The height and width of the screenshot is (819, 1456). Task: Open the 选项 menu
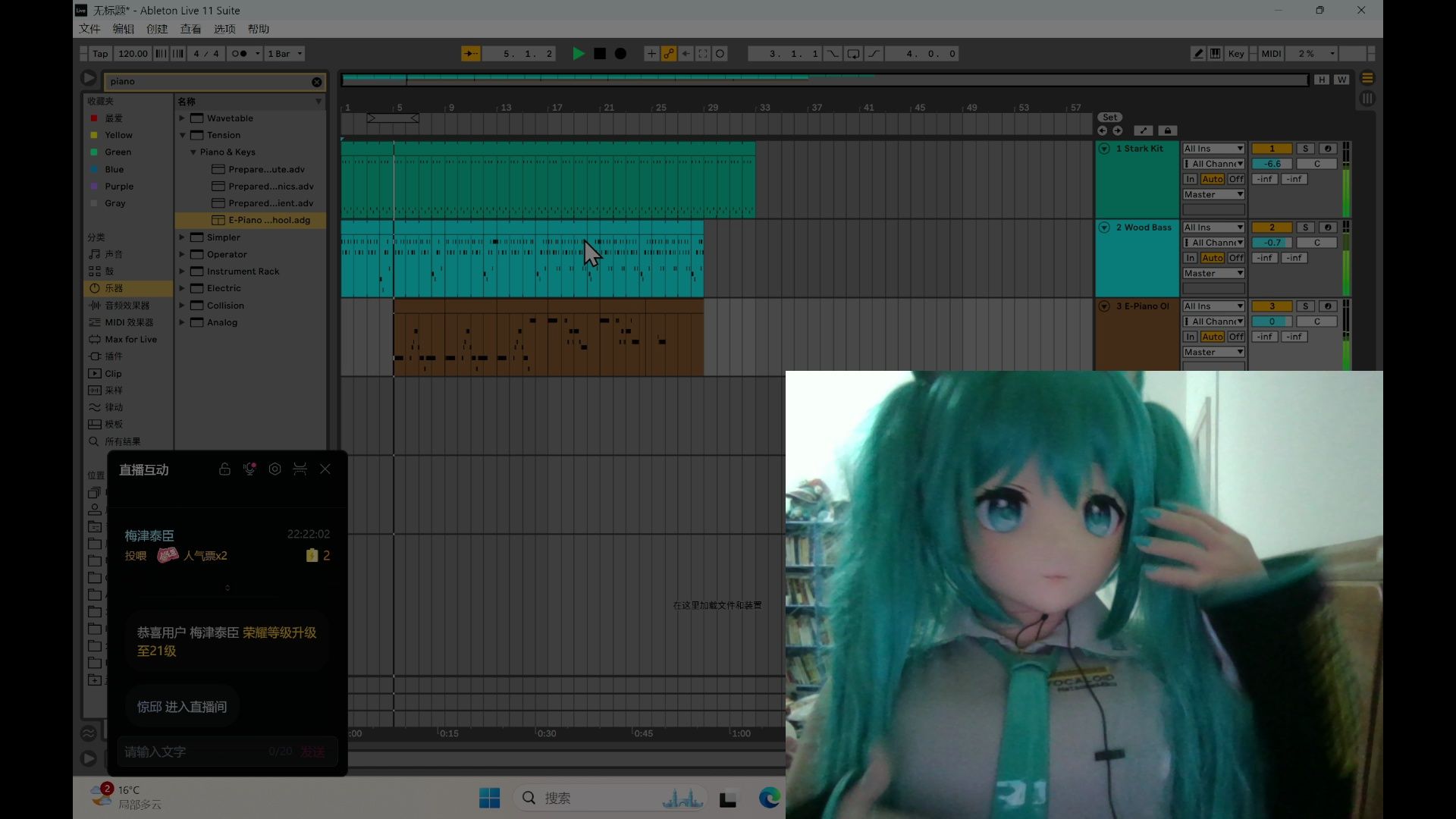click(224, 29)
